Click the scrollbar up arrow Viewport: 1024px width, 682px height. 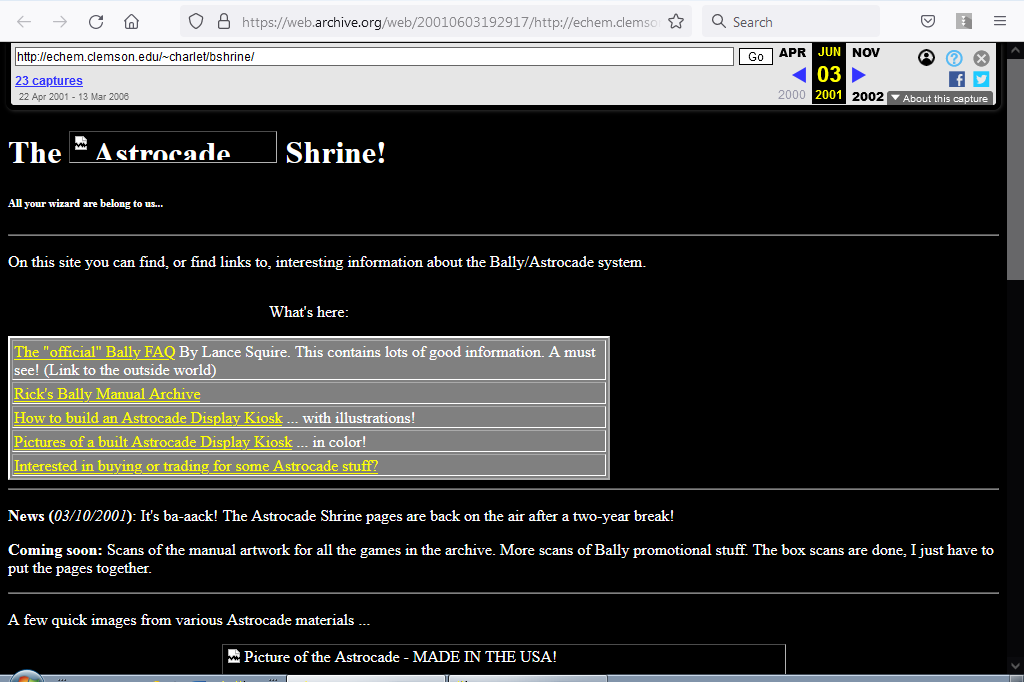pyautogui.click(x=1016, y=50)
